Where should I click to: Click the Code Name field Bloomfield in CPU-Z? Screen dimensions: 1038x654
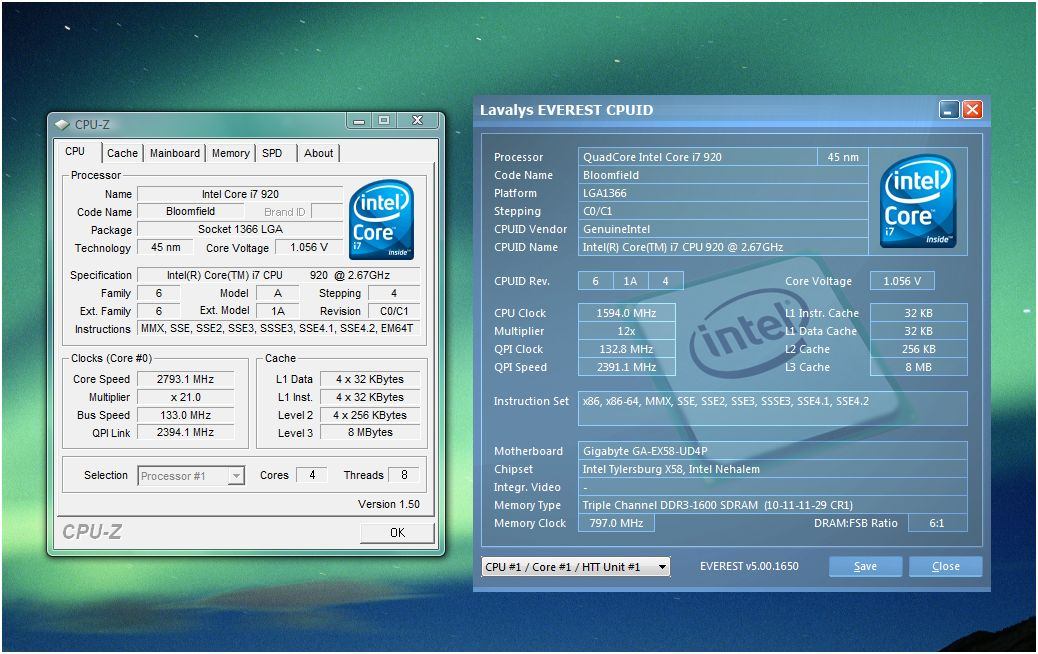pos(190,211)
